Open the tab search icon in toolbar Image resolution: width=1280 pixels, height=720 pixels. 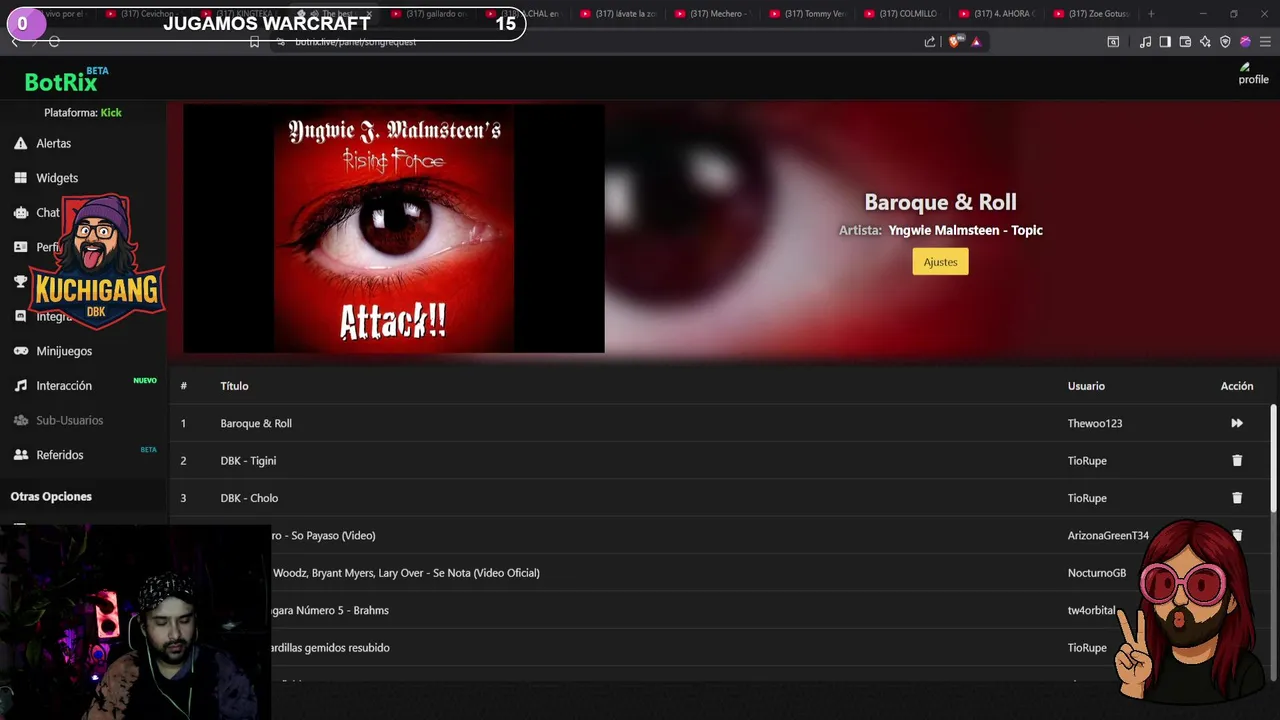(x=1113, y=42)
